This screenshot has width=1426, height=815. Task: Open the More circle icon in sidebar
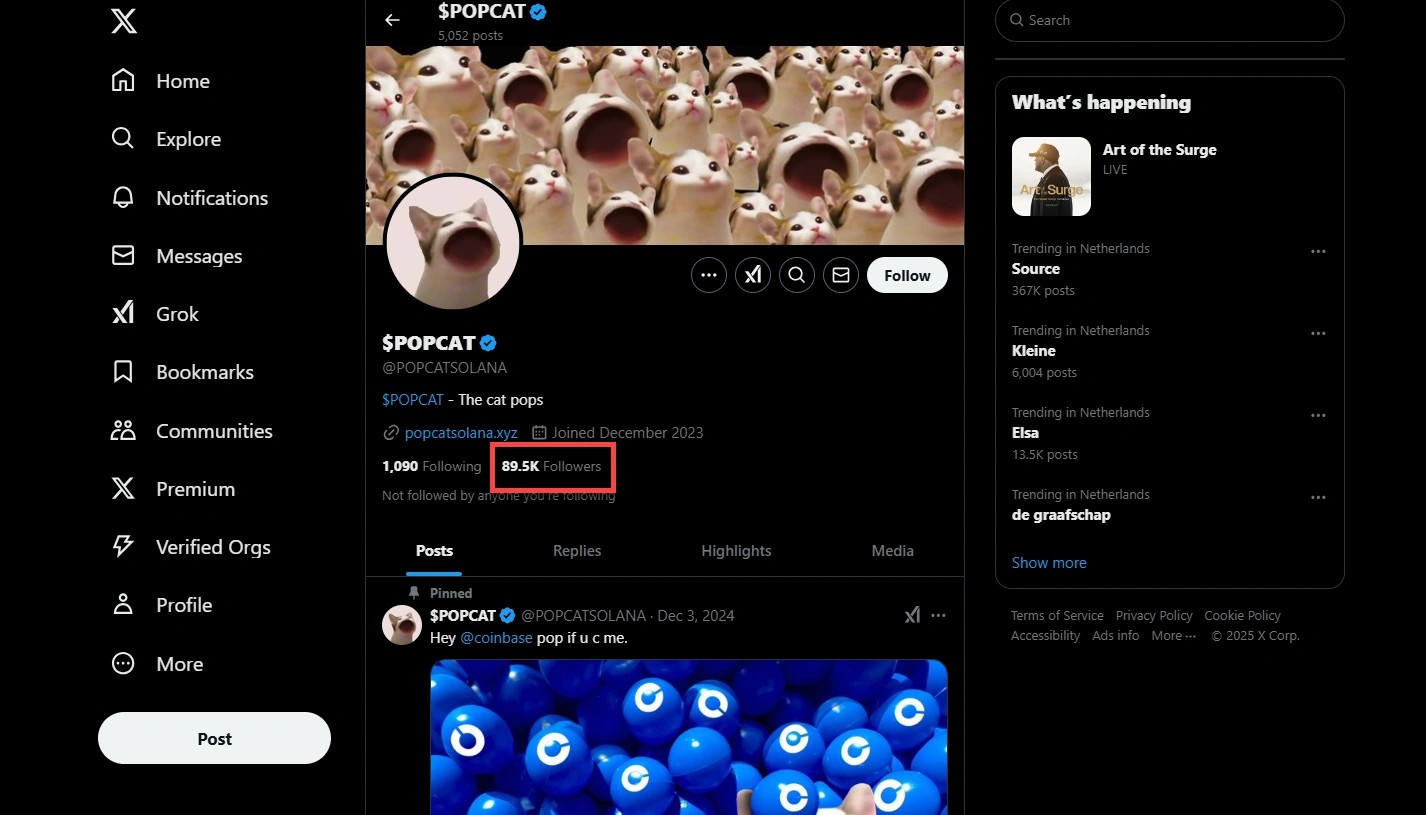pyautogui.click(x=123, y=663)
